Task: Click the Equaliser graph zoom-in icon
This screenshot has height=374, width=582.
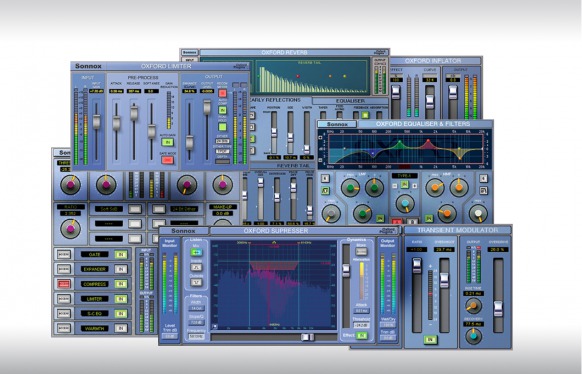Action: (321, 138)
